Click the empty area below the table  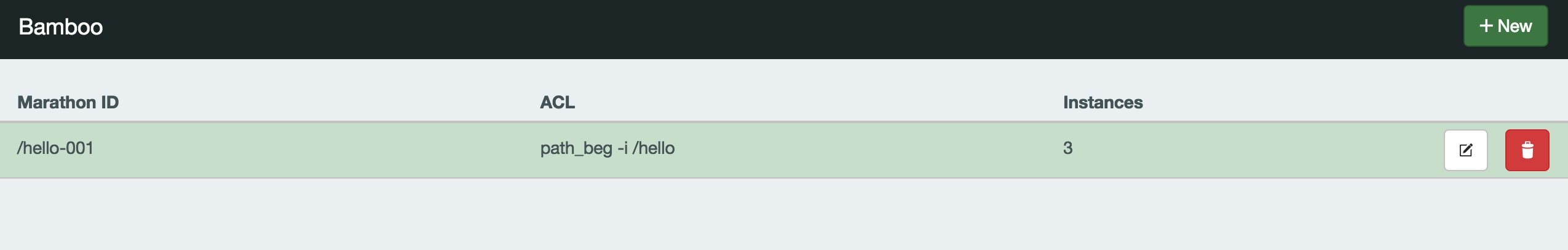(x=738, y=216)
